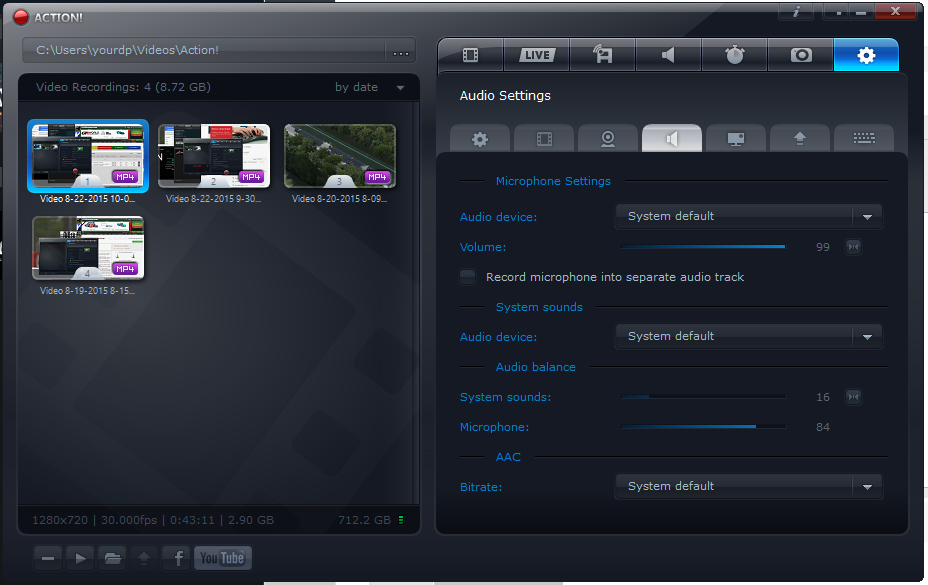The image size is (928, 585).
Task: Enable record microphone into separate audio track
Action: (x=468, y=277)
